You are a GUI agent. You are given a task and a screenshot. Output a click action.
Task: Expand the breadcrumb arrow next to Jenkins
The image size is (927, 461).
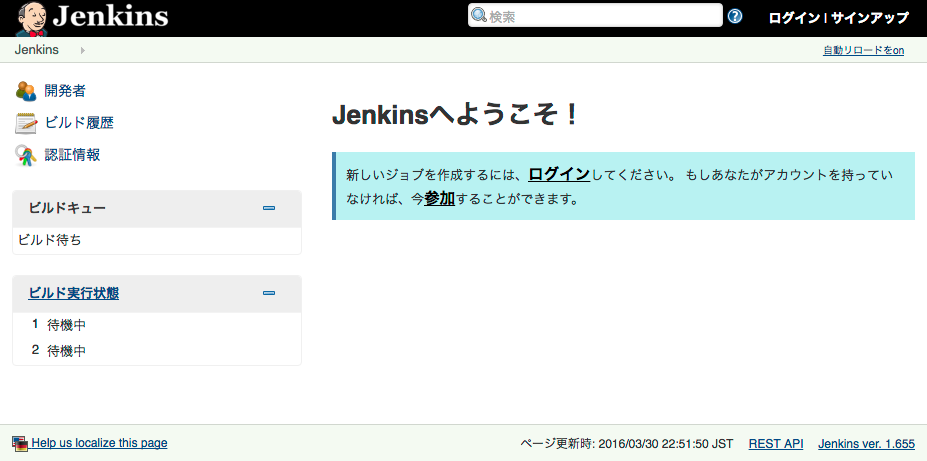pyautogui.click(x=83, y=50)
